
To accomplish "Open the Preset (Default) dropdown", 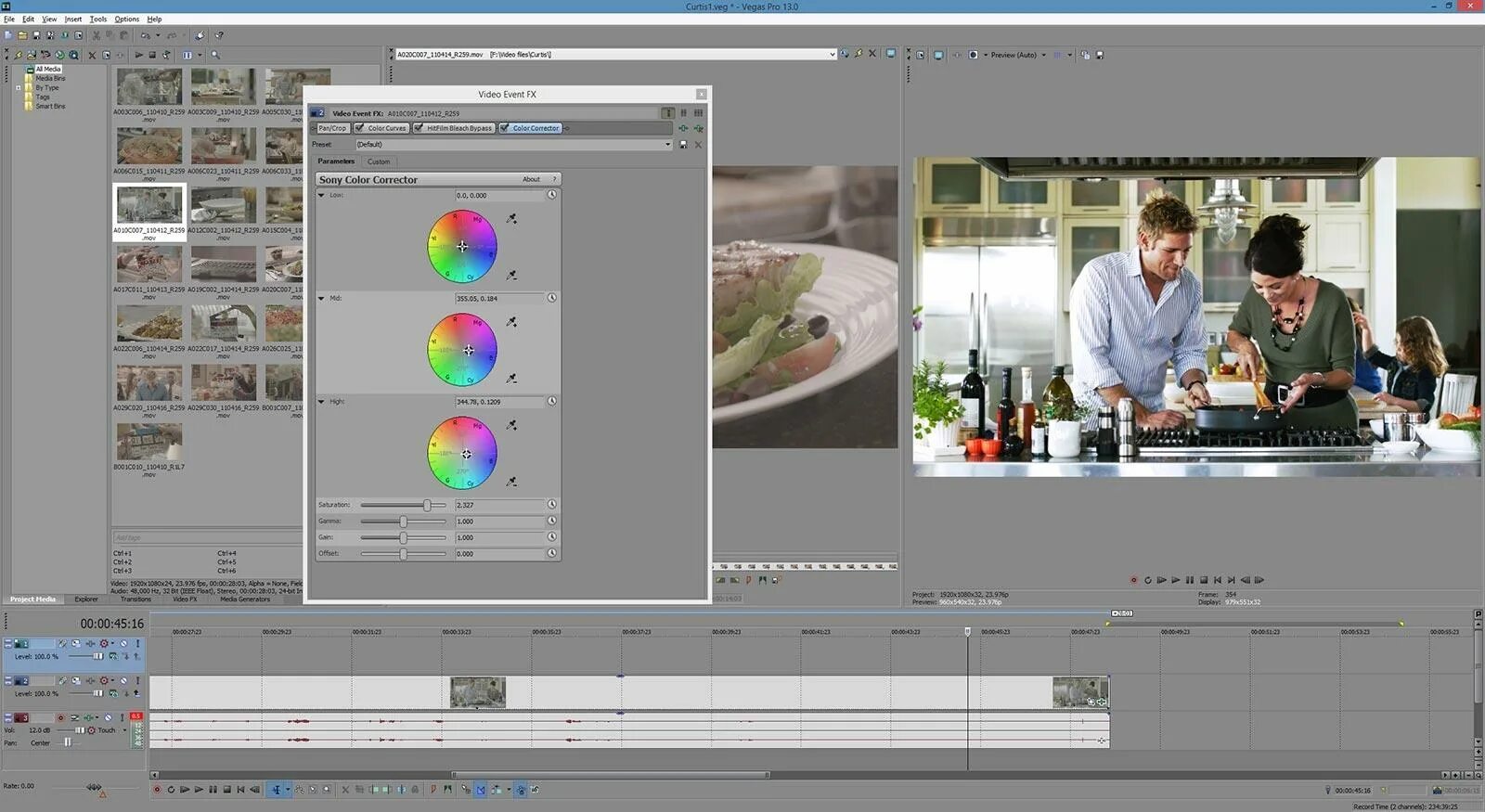I will (668, 144).
